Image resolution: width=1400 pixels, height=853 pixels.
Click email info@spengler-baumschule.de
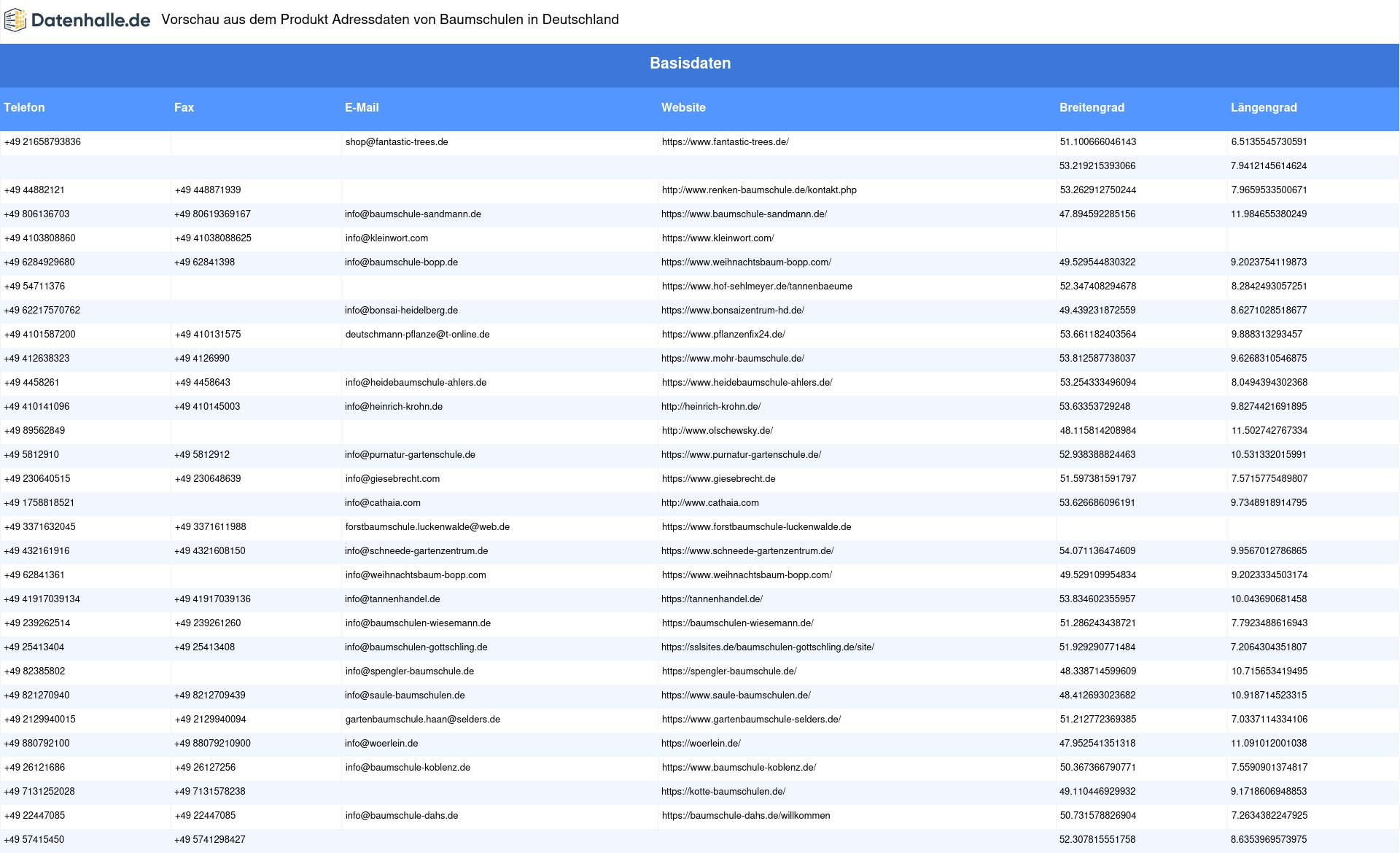pyautogui.click(x=410, y=671)
